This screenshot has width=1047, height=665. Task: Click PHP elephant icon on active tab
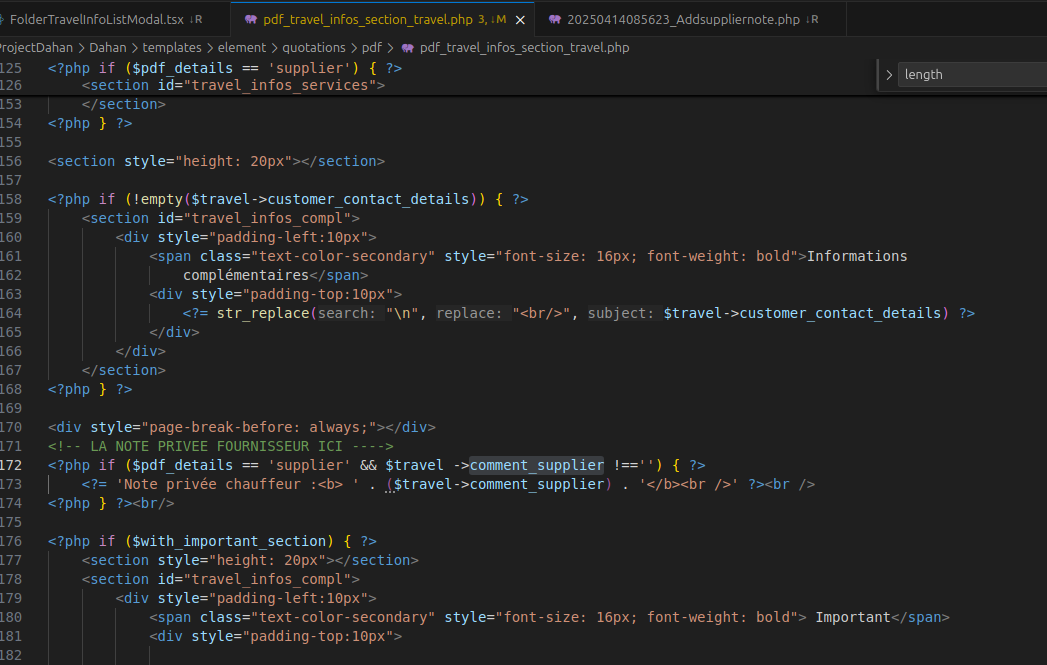click(250, 19)
